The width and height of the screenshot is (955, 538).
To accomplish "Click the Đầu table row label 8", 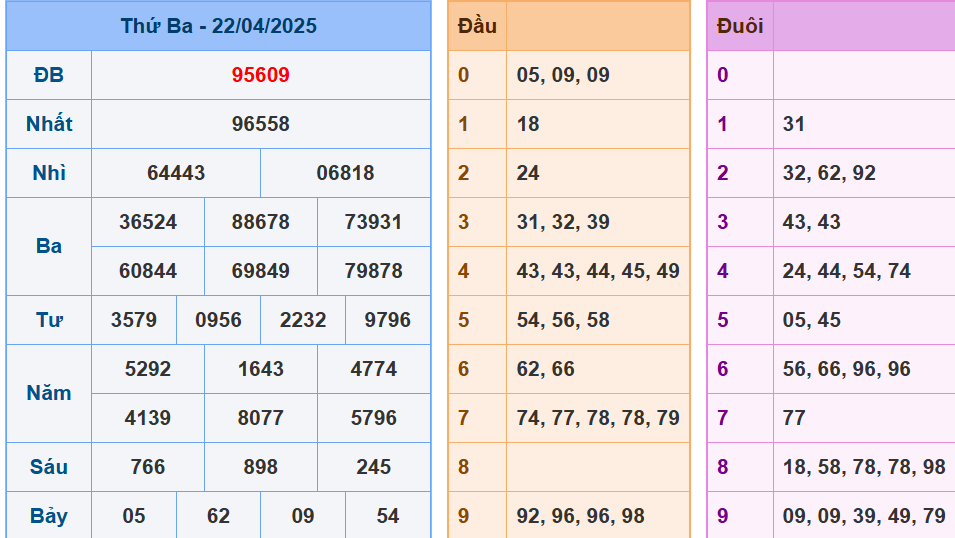I will coord(463,467).
